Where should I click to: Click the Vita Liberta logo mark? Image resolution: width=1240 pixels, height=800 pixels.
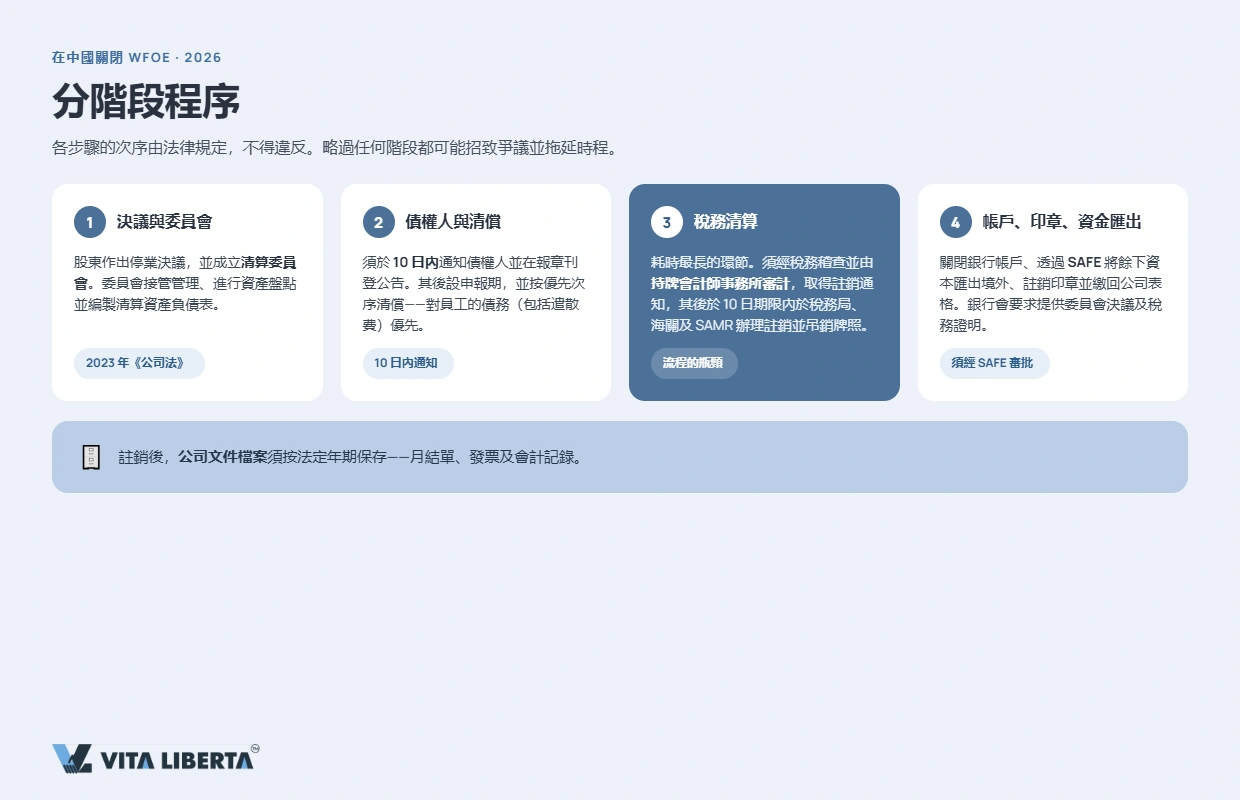(72, 759)
